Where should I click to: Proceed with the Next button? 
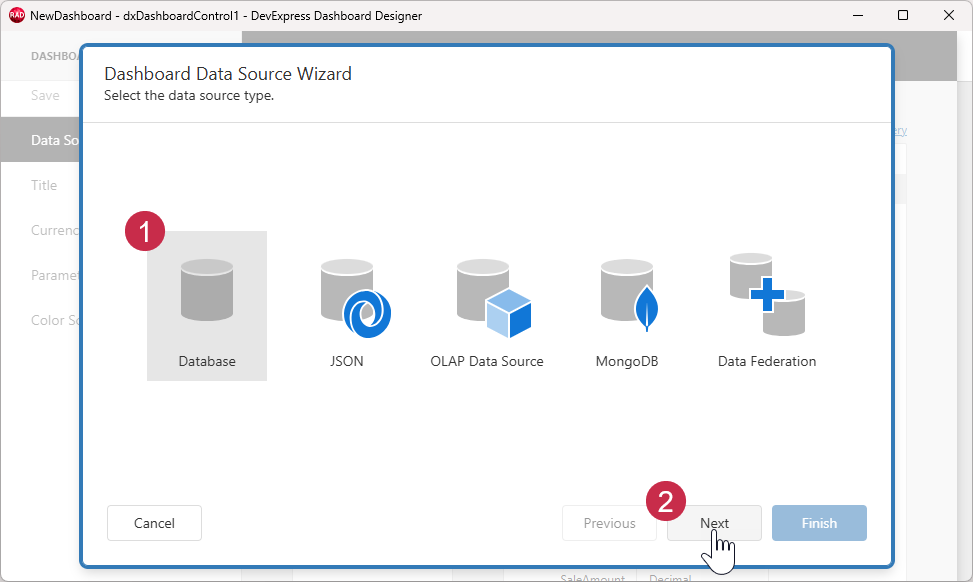(714, 523)
